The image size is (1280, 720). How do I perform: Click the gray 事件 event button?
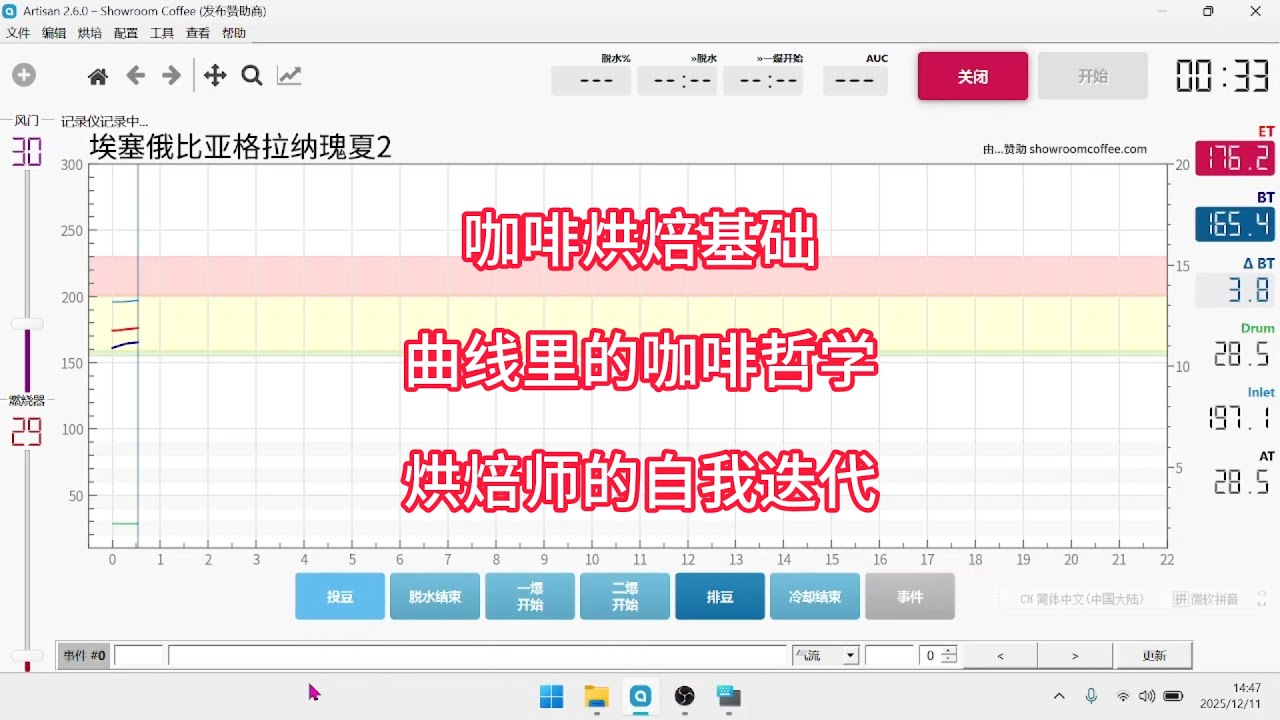click(910, 597)
